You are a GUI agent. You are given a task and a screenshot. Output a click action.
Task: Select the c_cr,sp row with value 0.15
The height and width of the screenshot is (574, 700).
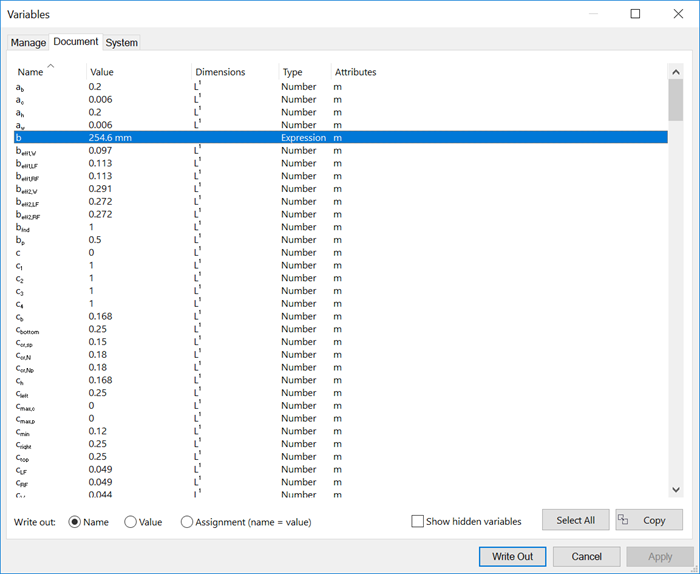click(x=341, y=342)
